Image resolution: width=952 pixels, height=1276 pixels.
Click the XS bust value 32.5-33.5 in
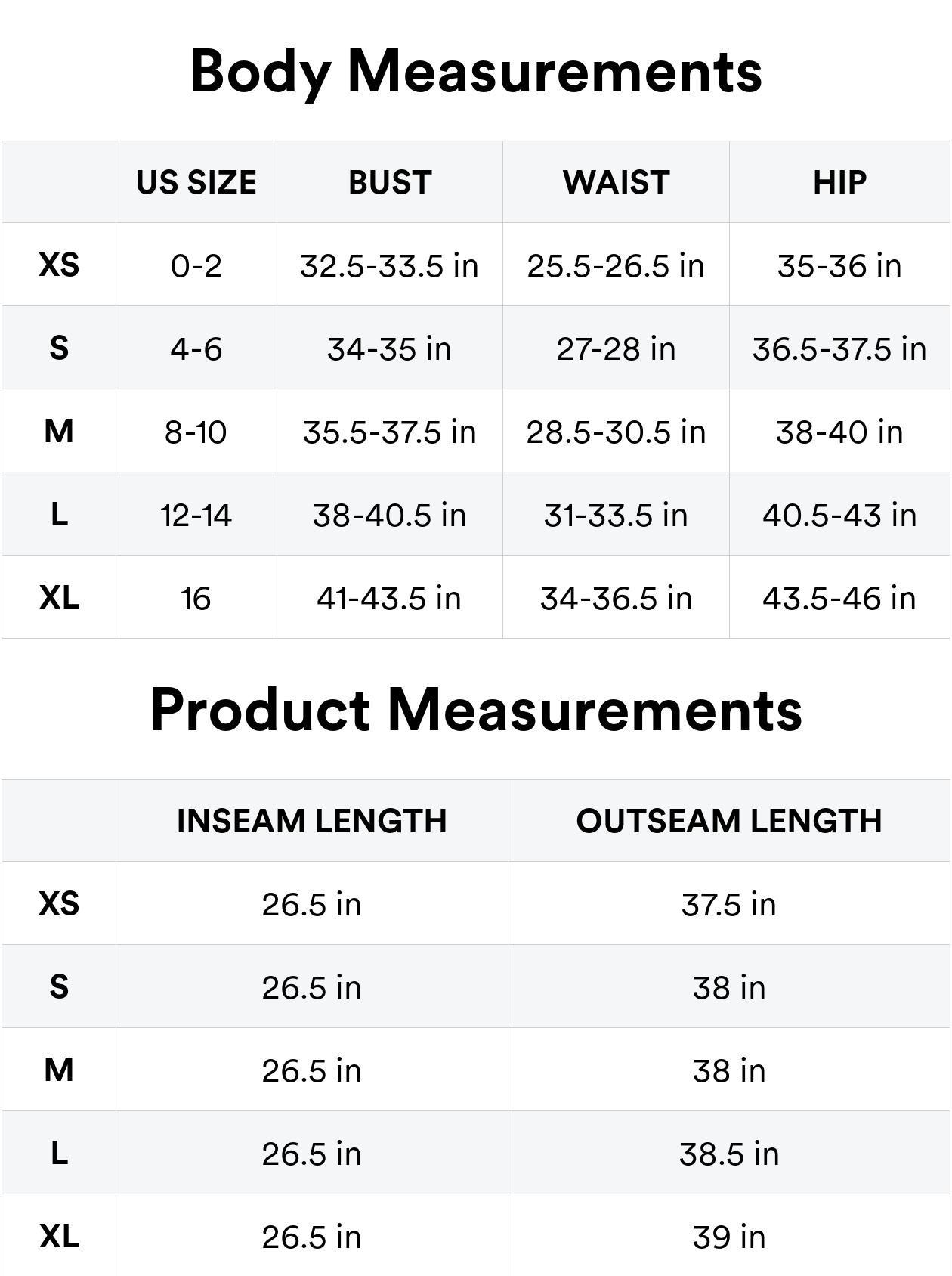click(389, 266)
